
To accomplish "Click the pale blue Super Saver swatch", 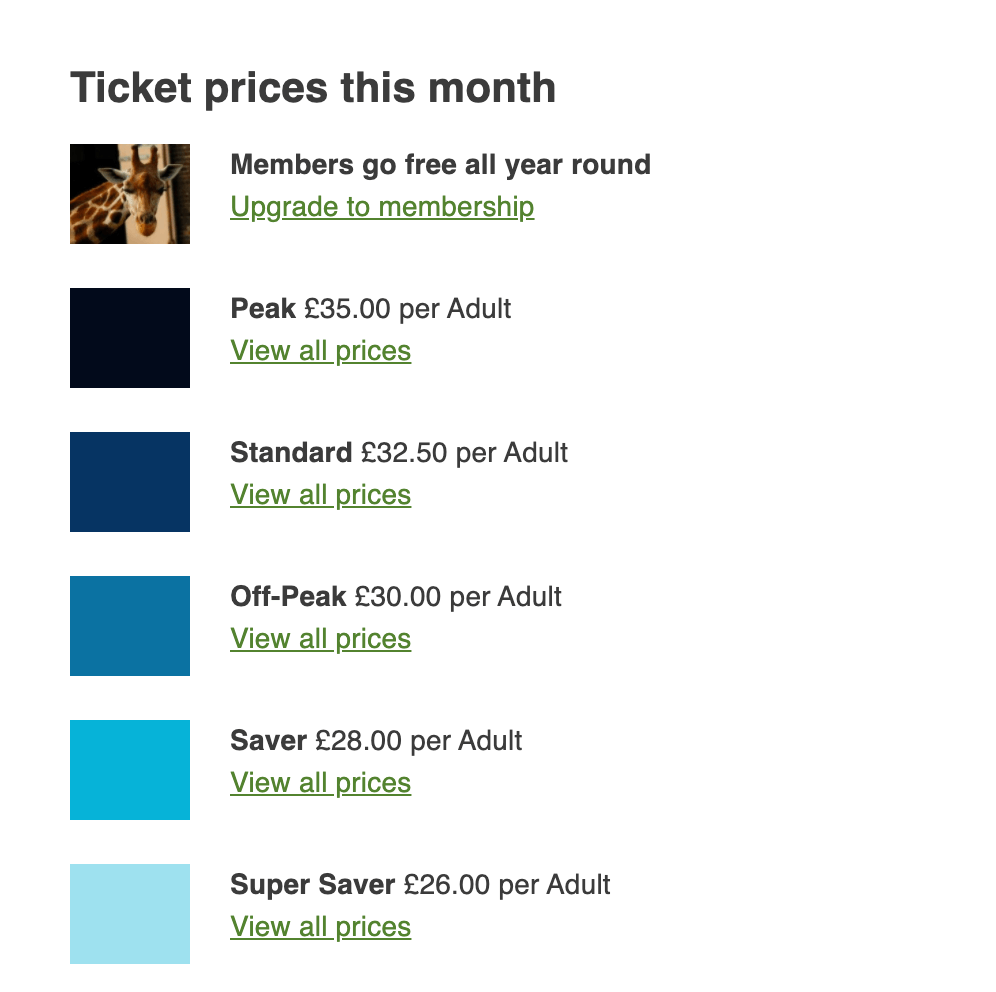I will click(130, 914).
